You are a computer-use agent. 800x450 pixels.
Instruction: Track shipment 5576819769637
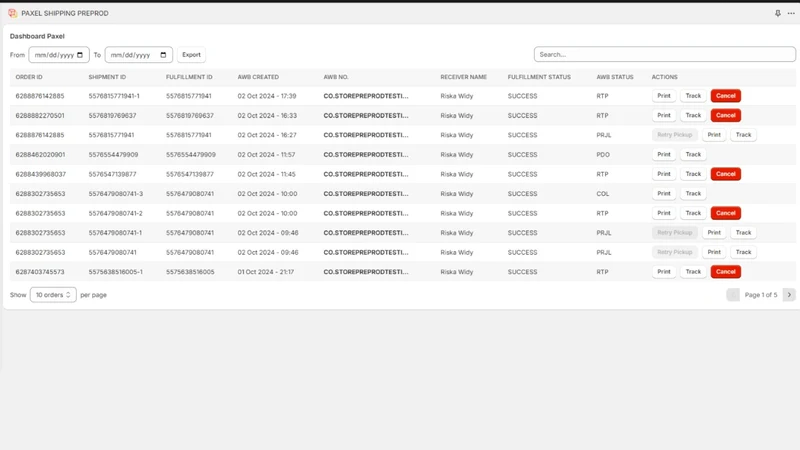(x=693, y=115)
